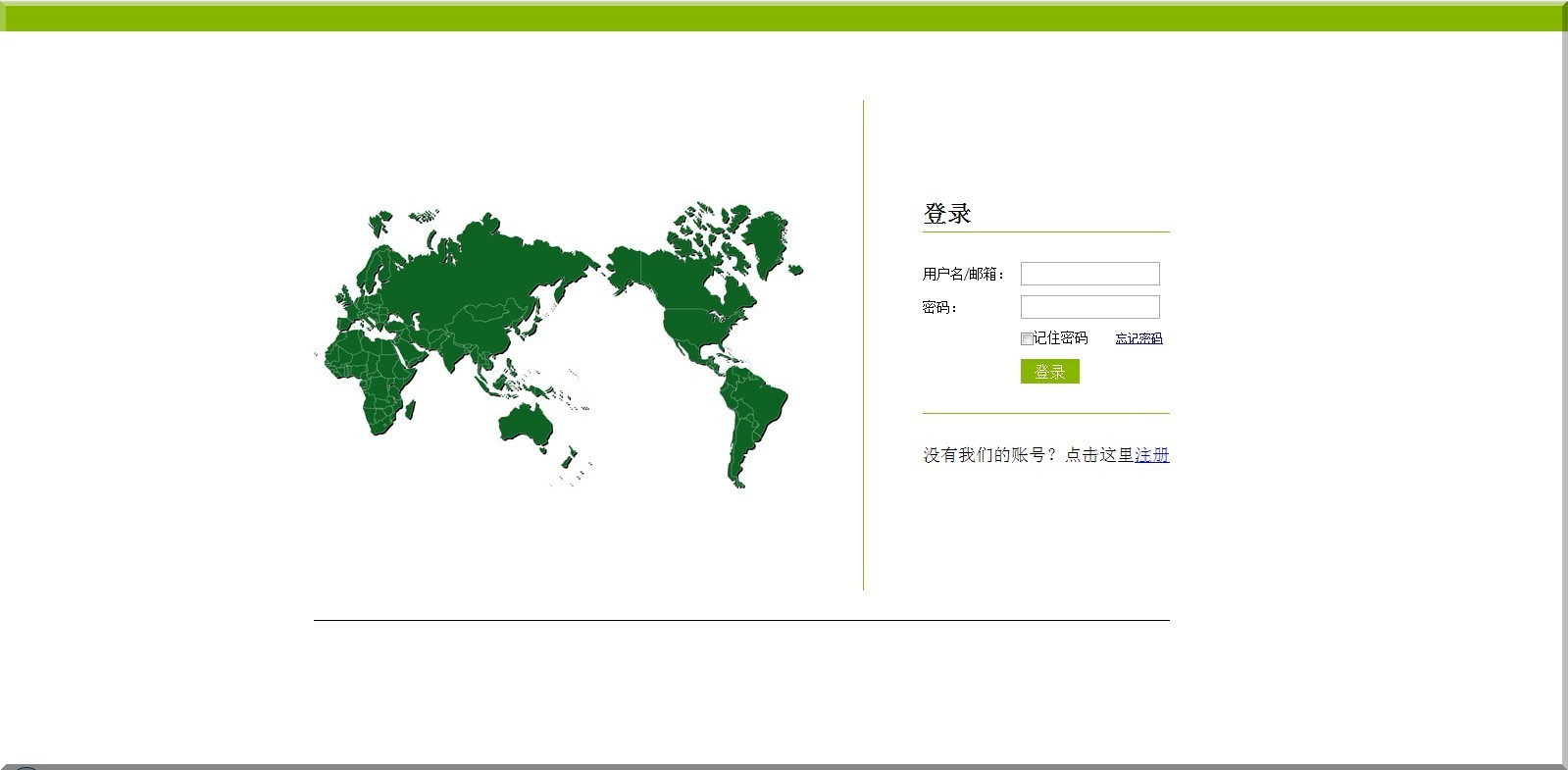Click the green world map image

point(560,346)
